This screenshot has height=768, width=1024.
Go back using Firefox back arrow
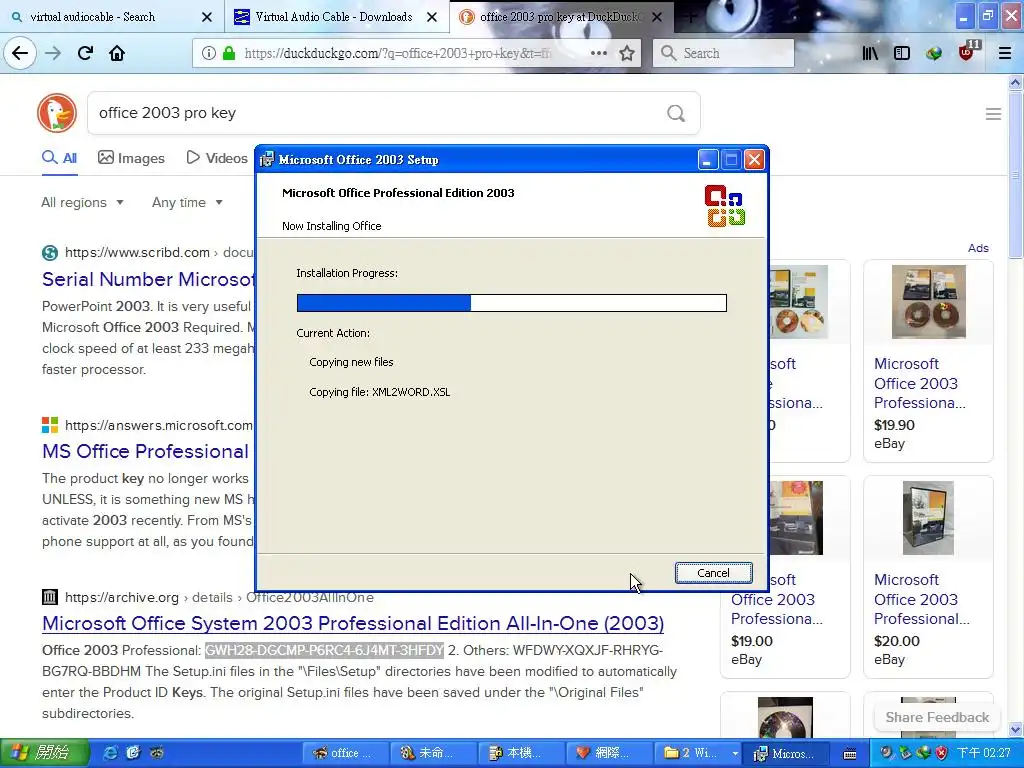click(20, 53)
